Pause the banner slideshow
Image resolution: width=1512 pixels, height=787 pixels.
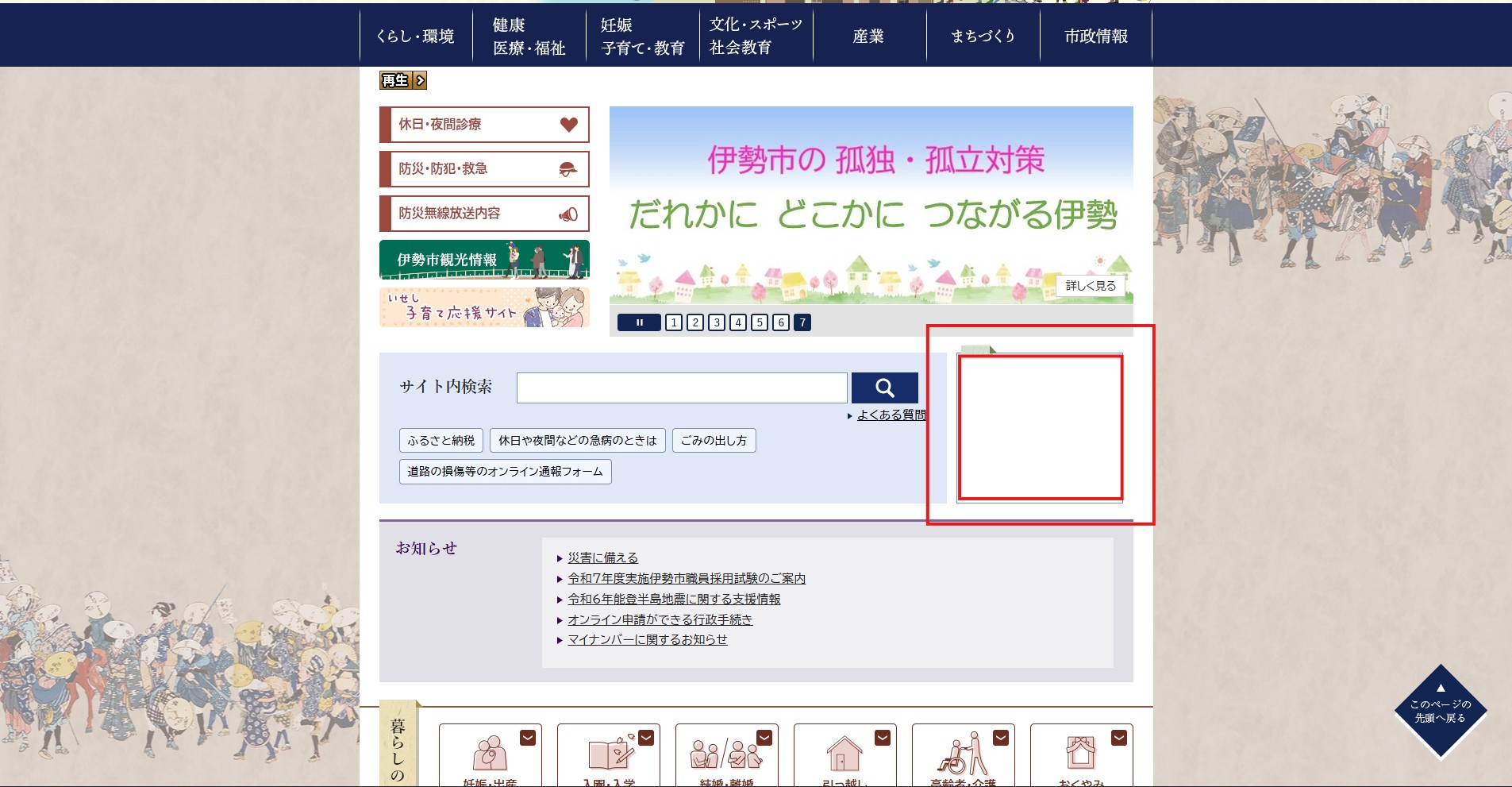[639, 322]
